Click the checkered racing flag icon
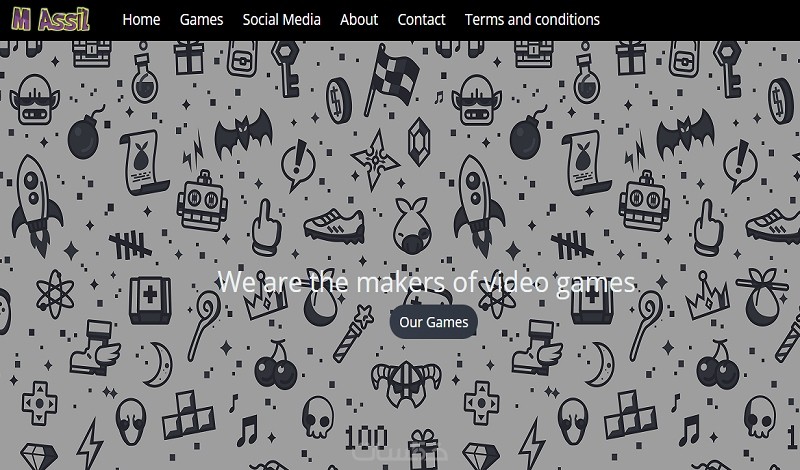Screen dimensions: 800x470 click(x=392, y=79)
